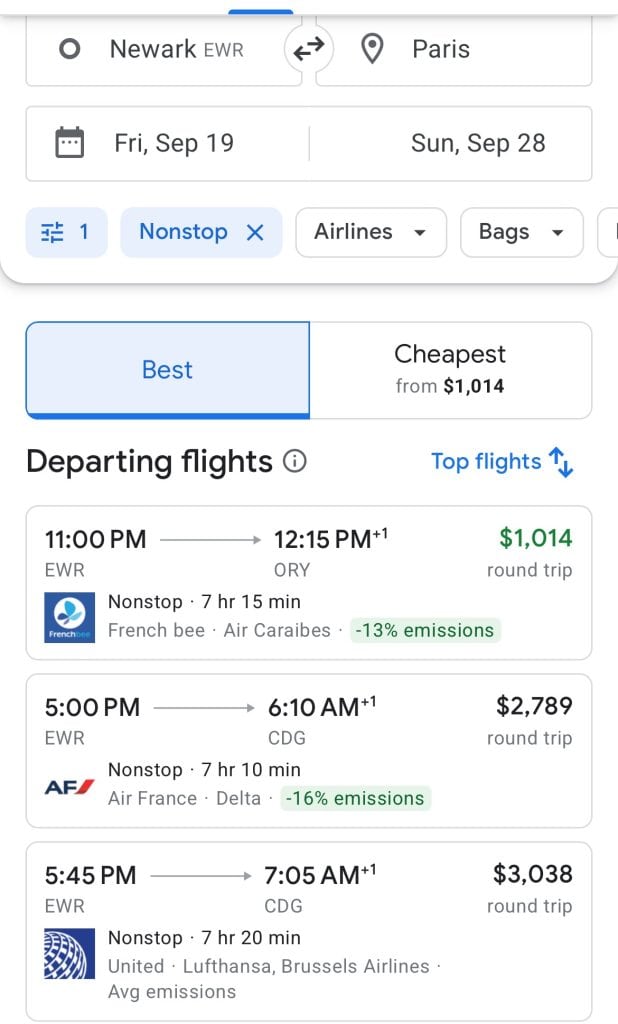
Task: Change the Sun, Sep 28 return date
Action: pos(478,143)
